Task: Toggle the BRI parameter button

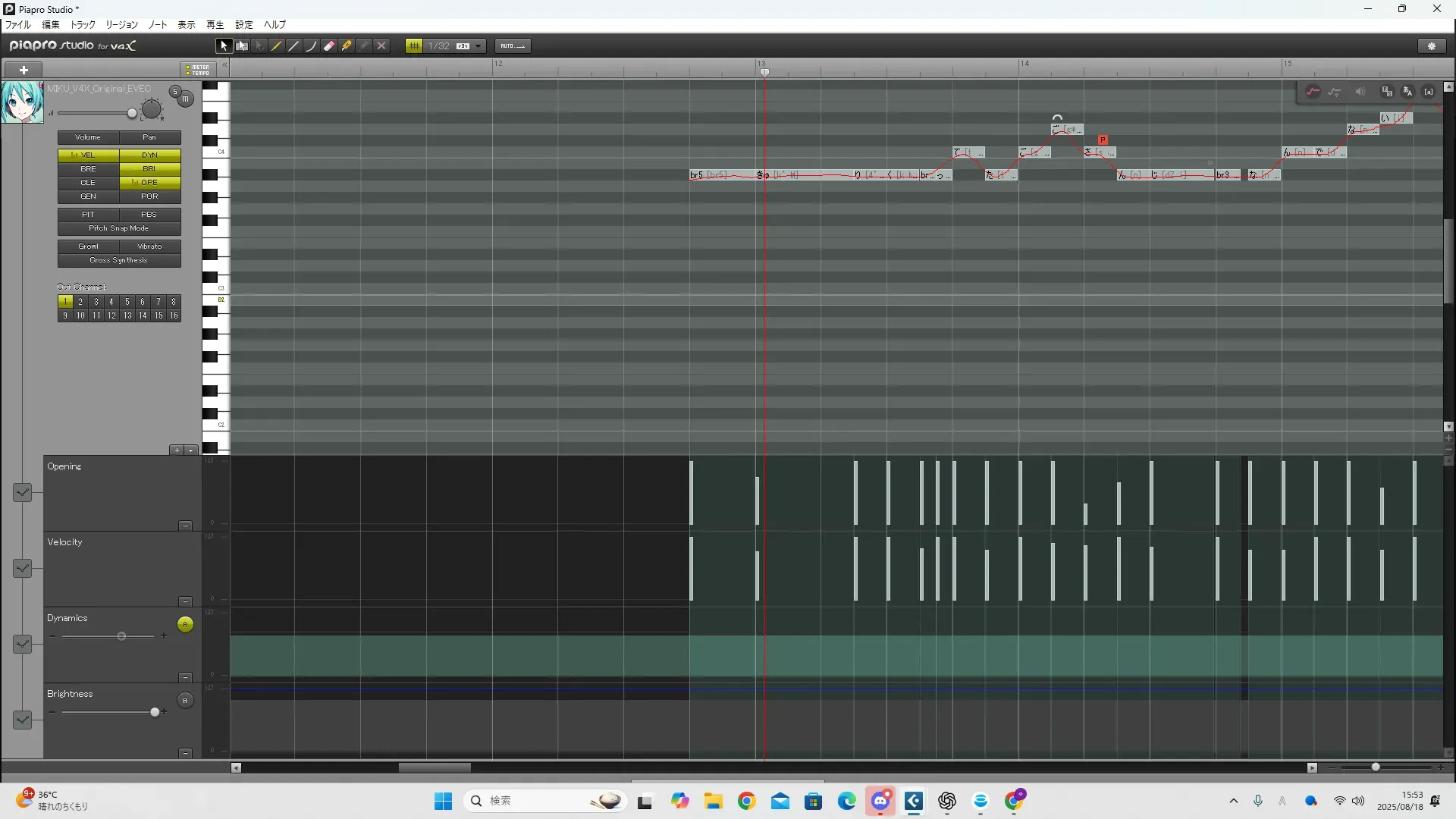Action: (x=149, y=169)
